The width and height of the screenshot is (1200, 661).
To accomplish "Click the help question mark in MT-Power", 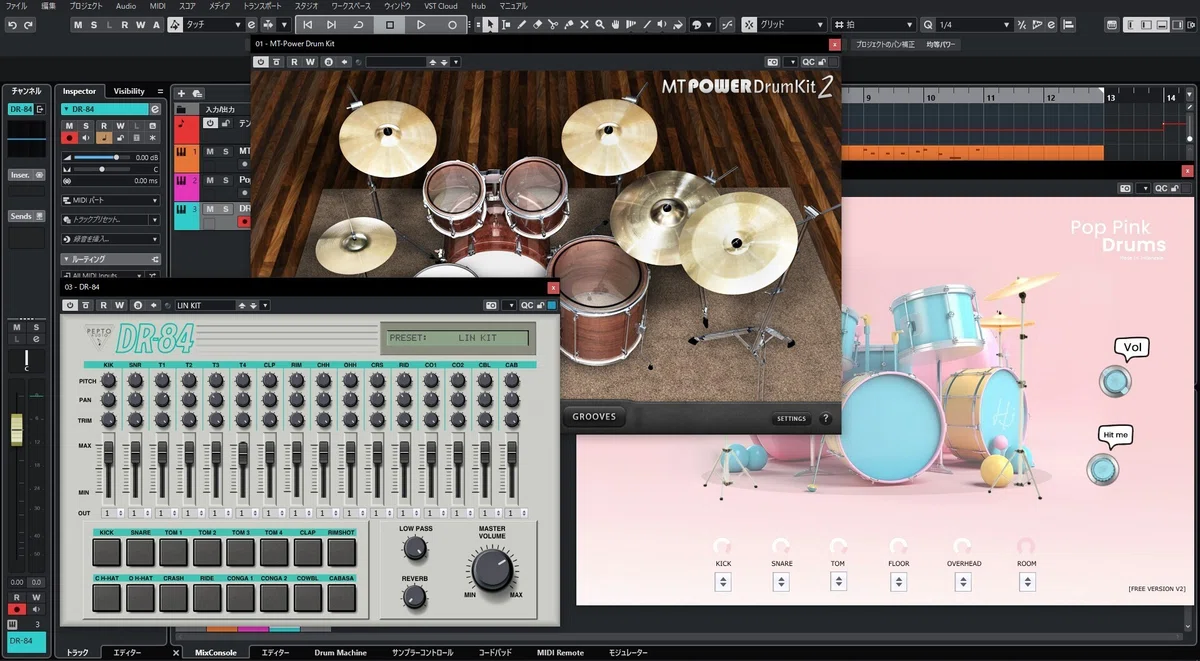I will [x=826, y=419].
